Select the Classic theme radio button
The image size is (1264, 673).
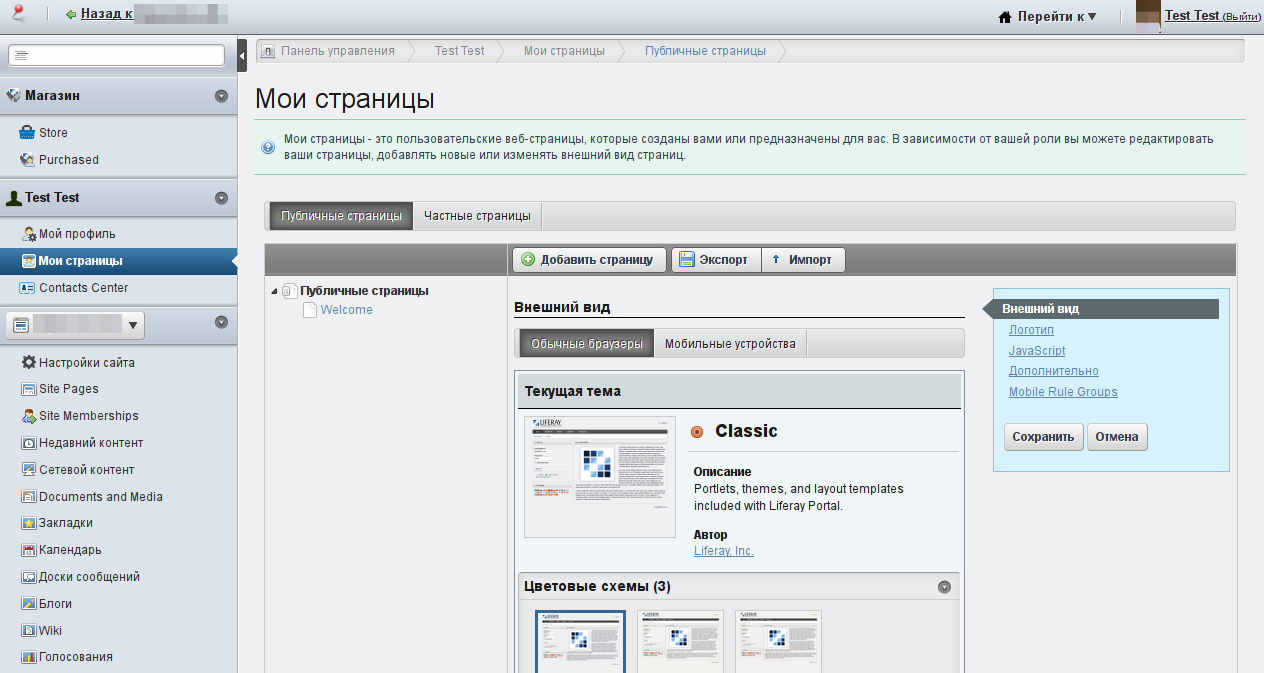[x=698, y=432]
